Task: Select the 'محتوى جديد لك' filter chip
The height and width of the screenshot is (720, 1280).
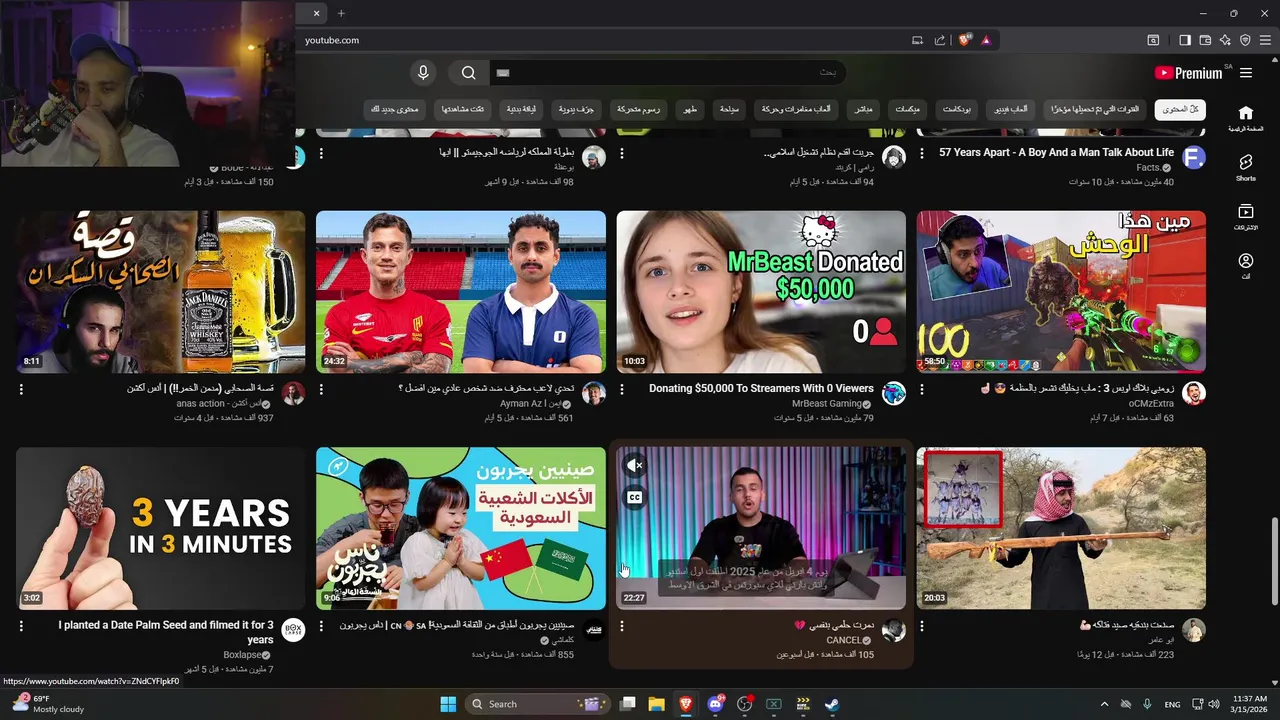Action: tap(395, 109)
